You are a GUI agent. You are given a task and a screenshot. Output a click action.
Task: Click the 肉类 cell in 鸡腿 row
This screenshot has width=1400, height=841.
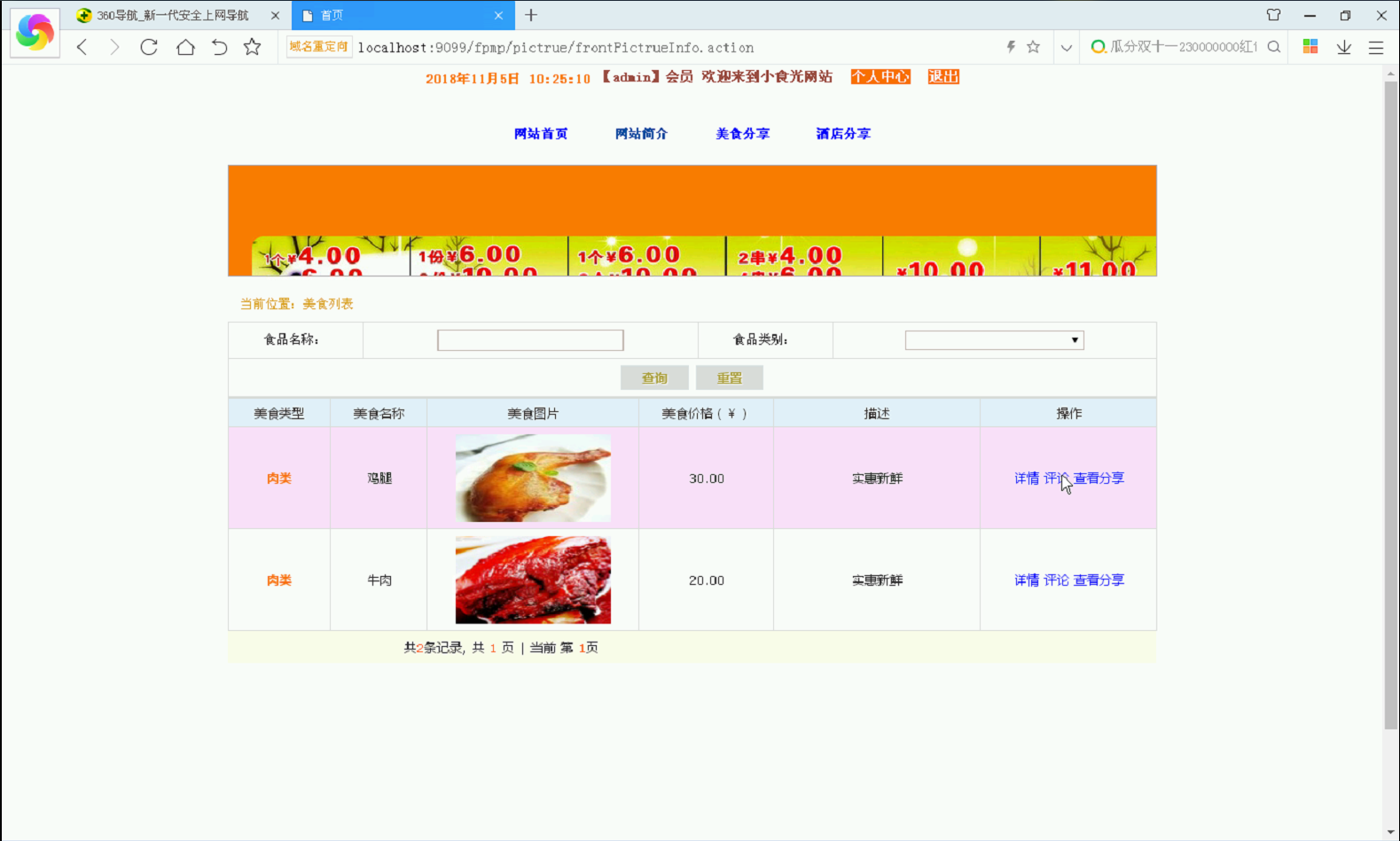click(279, 479)
